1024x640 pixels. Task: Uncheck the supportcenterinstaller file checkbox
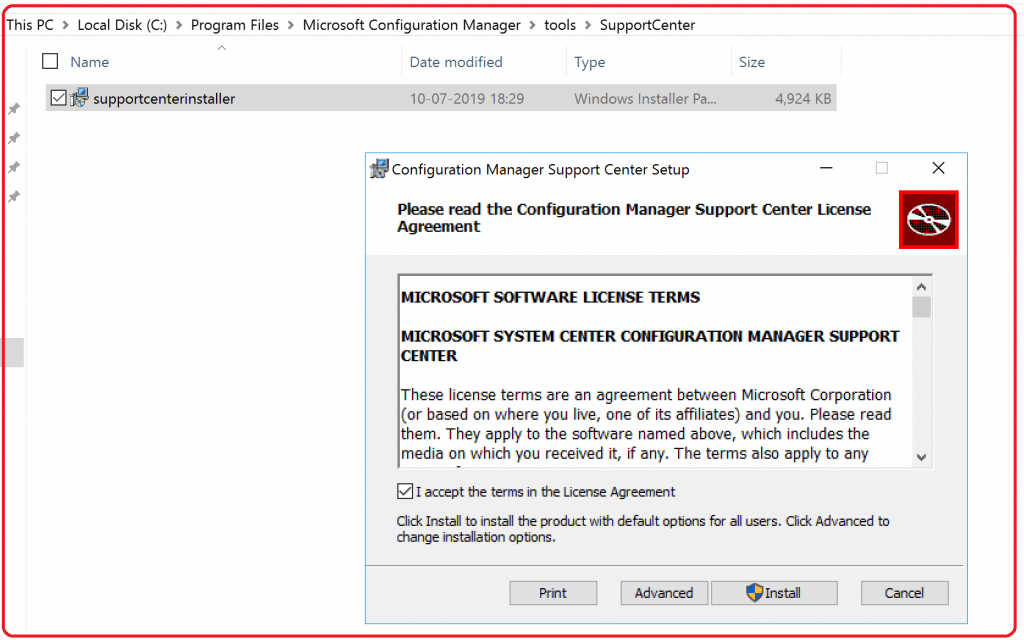coord(58,98)
